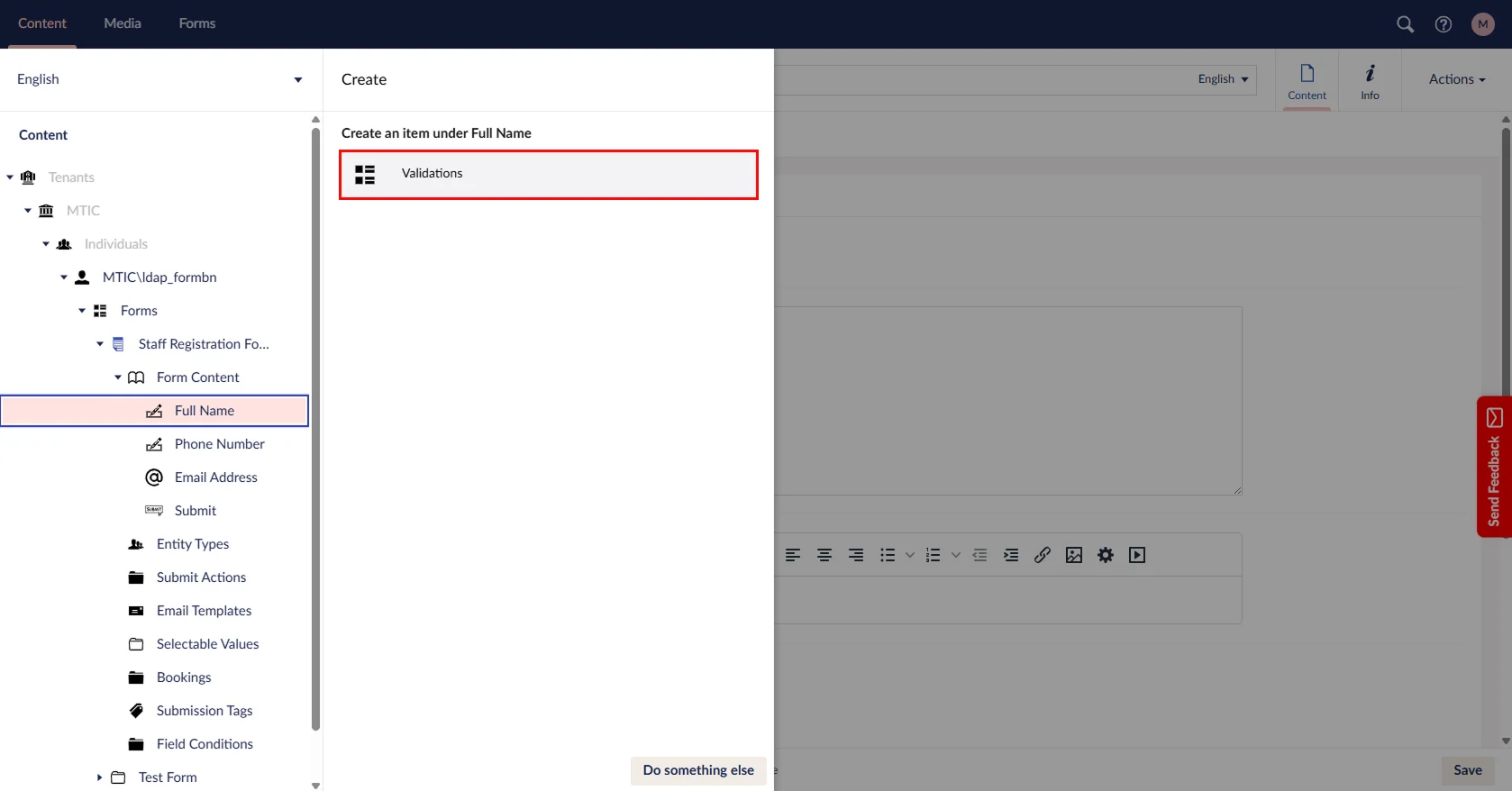Image resolution: width=1512 pixels, height=791 pixels.
Task: Open the help question mark icon
Action: [x=1444, y=24]
